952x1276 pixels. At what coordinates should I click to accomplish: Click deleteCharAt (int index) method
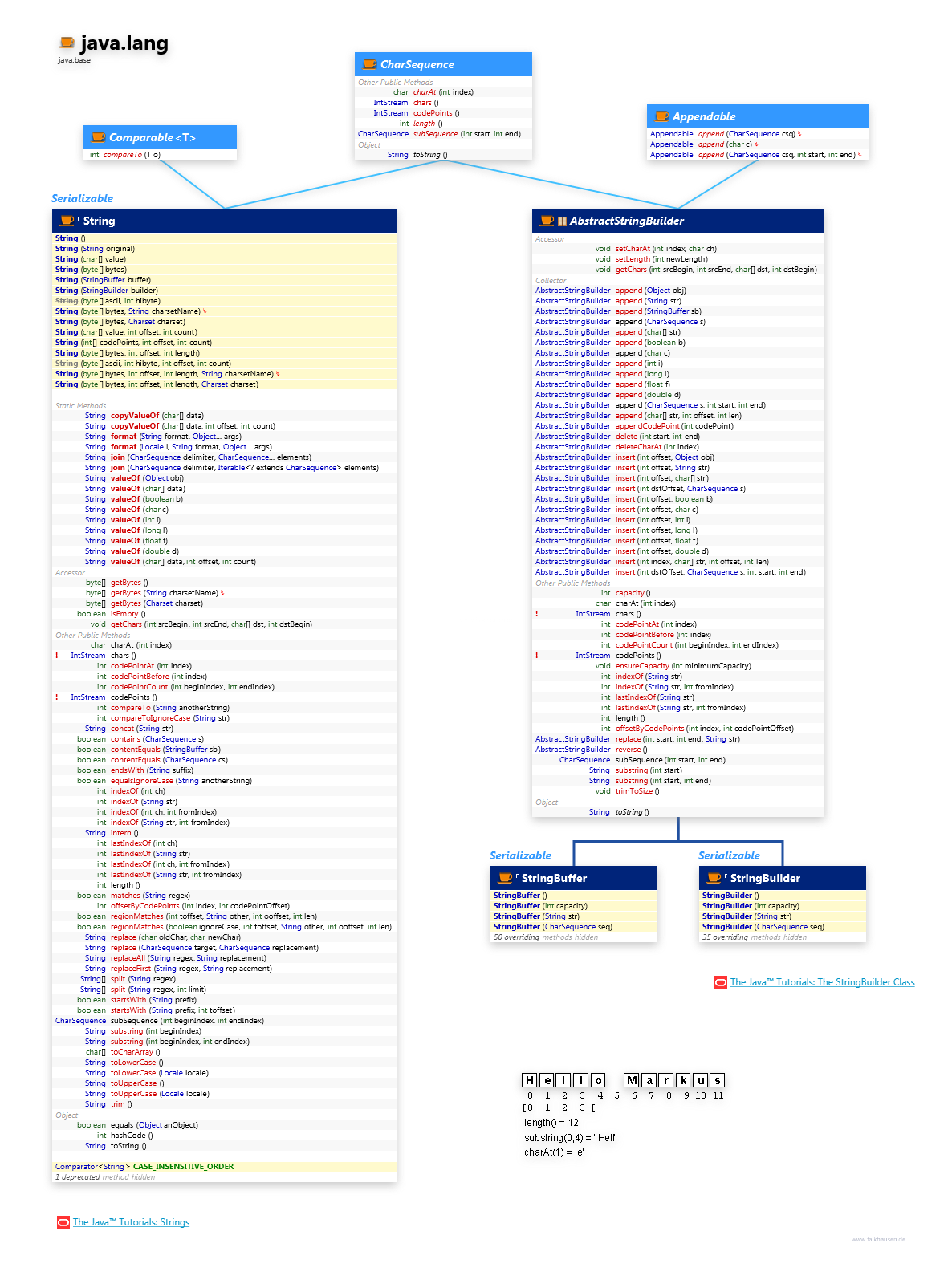(657, 447)
